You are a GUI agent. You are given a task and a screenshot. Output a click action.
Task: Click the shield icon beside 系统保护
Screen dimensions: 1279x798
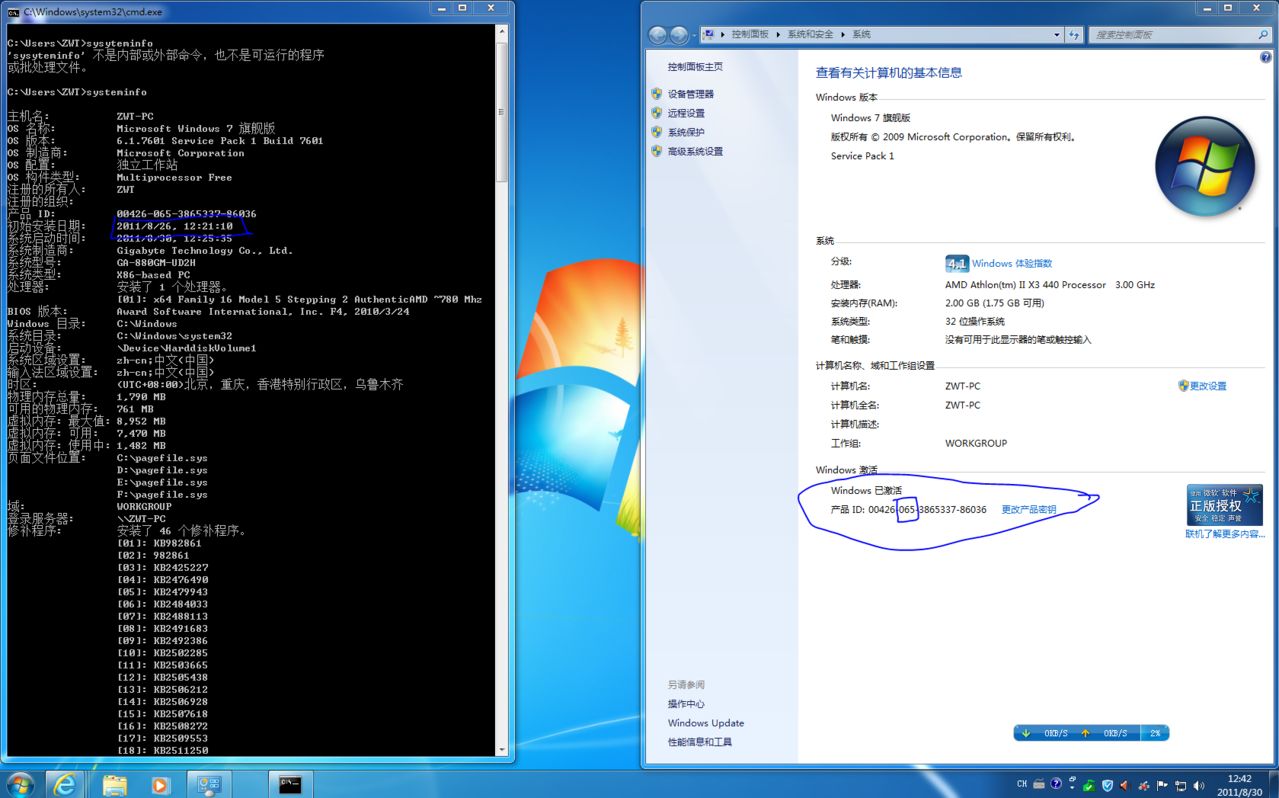tap(657, 132)
